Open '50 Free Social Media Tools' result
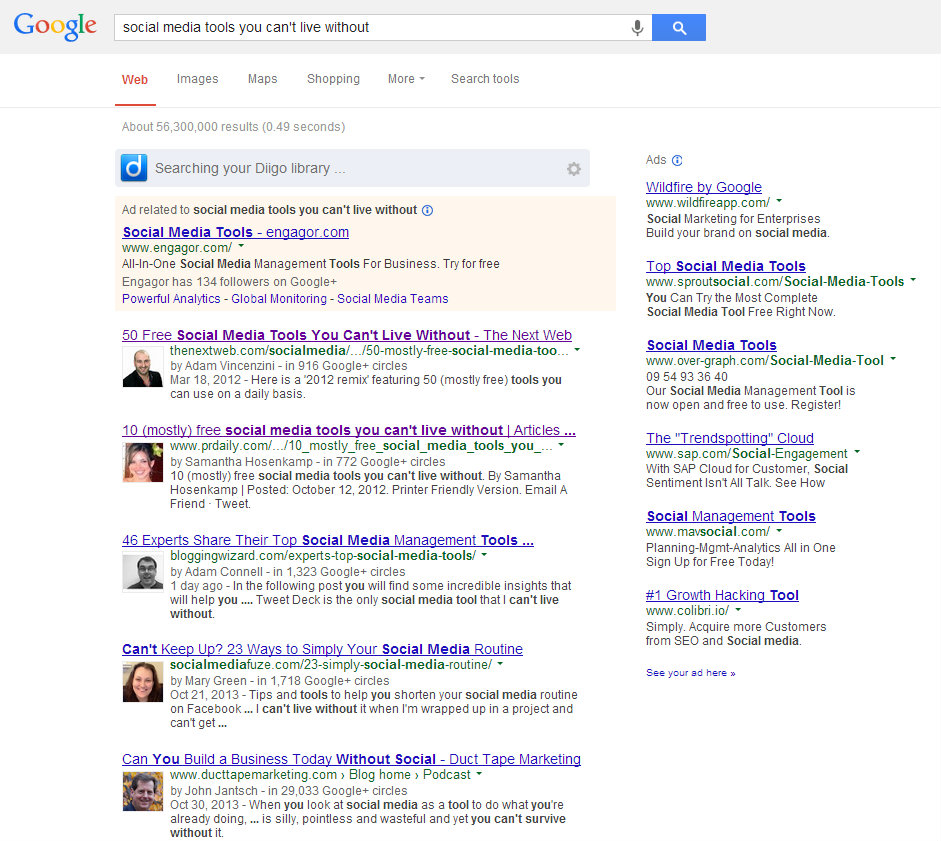941x841 pixels. tap(347, 335)
